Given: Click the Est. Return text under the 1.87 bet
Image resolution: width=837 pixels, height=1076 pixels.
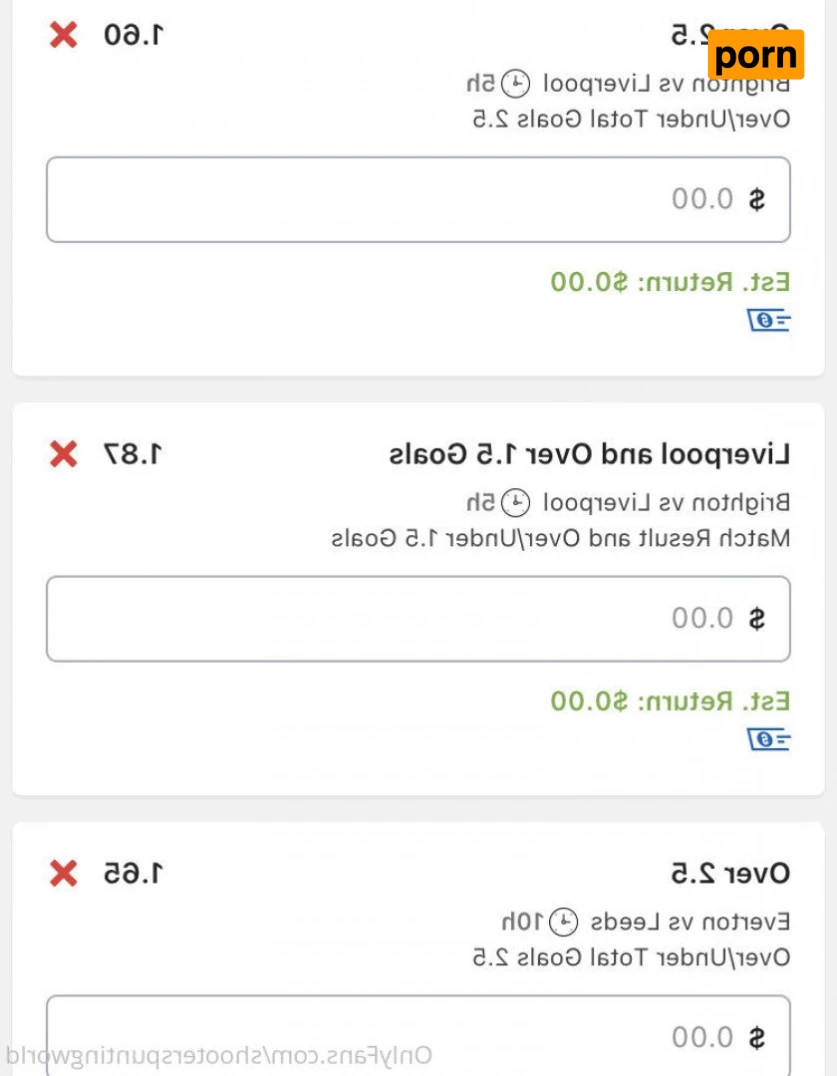Looking at the screenshot, I should pos(670,701).
